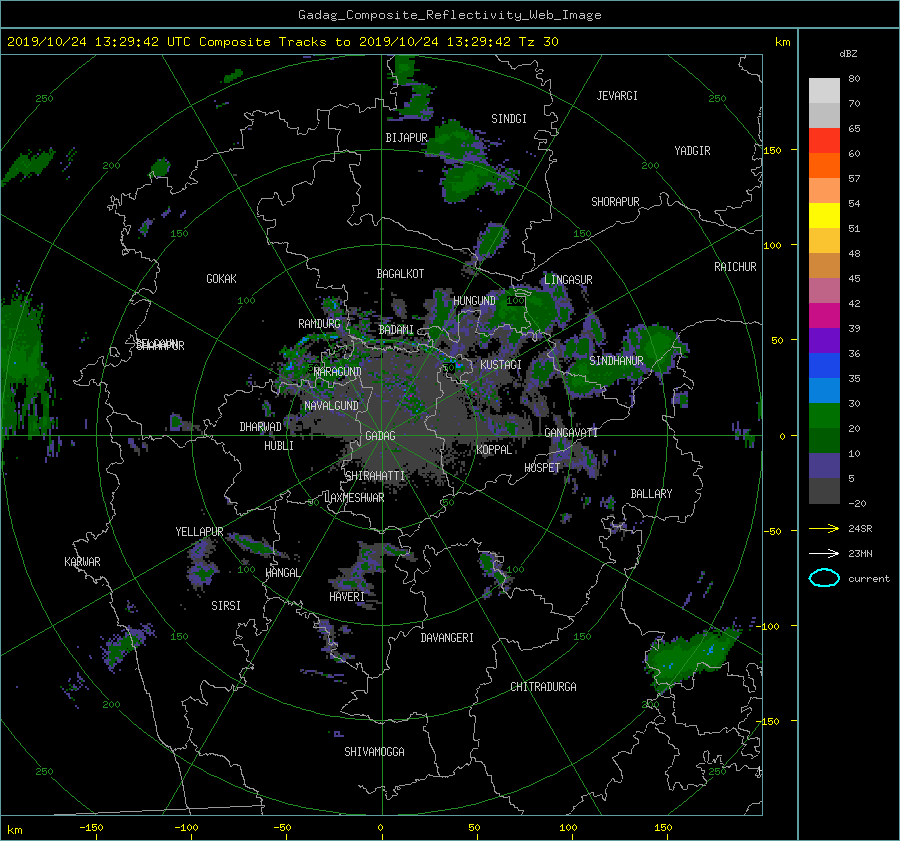Viewport: 900px width, 841px height.
Task: Click the BADAMI city label
Action: click(x=396, y=330)
